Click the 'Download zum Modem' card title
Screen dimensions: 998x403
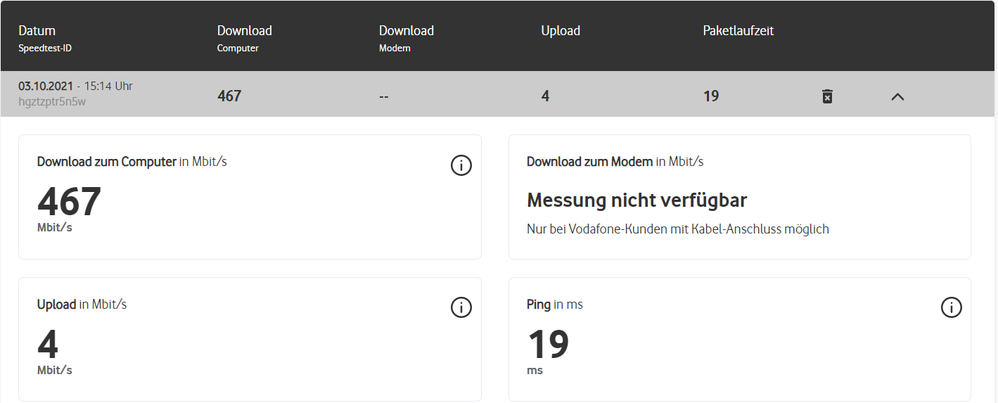[x=590, y=161]
